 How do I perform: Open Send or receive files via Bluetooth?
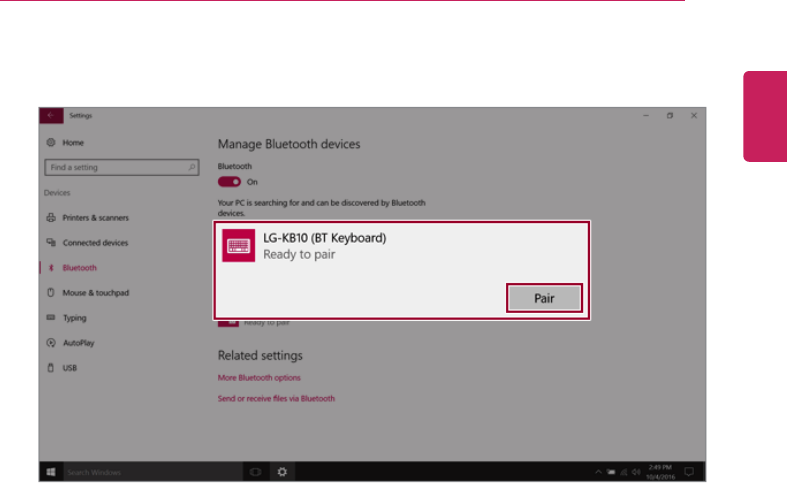point(276,399)
